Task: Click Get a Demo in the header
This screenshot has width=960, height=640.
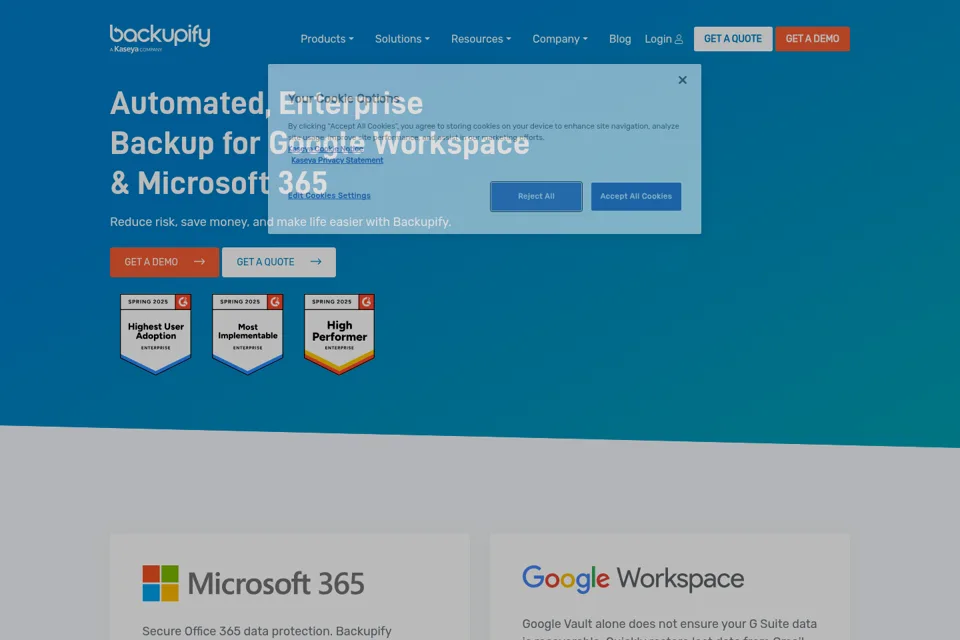Action: pos(812,39)
